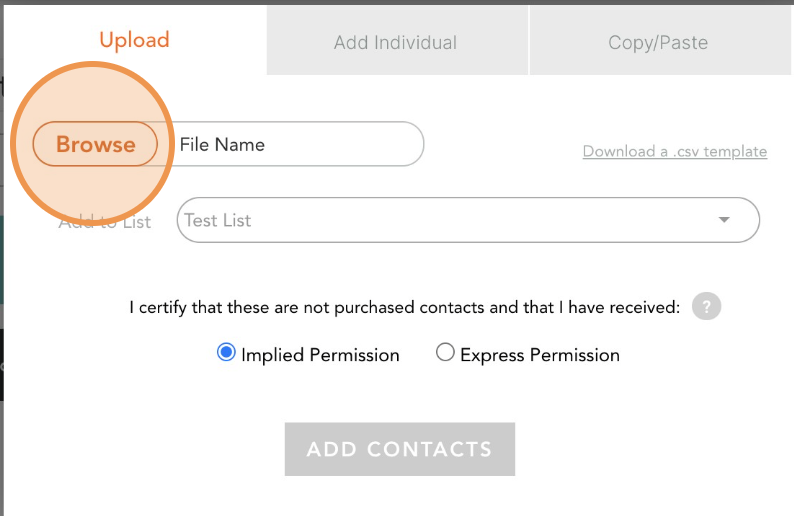Image resolution: width=794 pixels, height=516 pixels.
Task: Click the certify purchased contacts statement
Action: 405,307
